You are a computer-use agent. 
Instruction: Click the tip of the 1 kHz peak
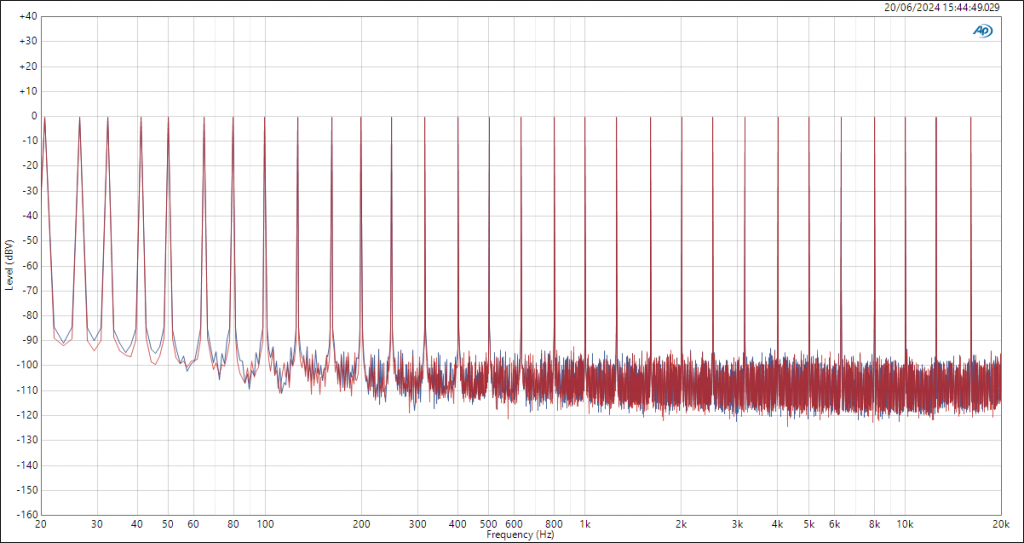585,117
